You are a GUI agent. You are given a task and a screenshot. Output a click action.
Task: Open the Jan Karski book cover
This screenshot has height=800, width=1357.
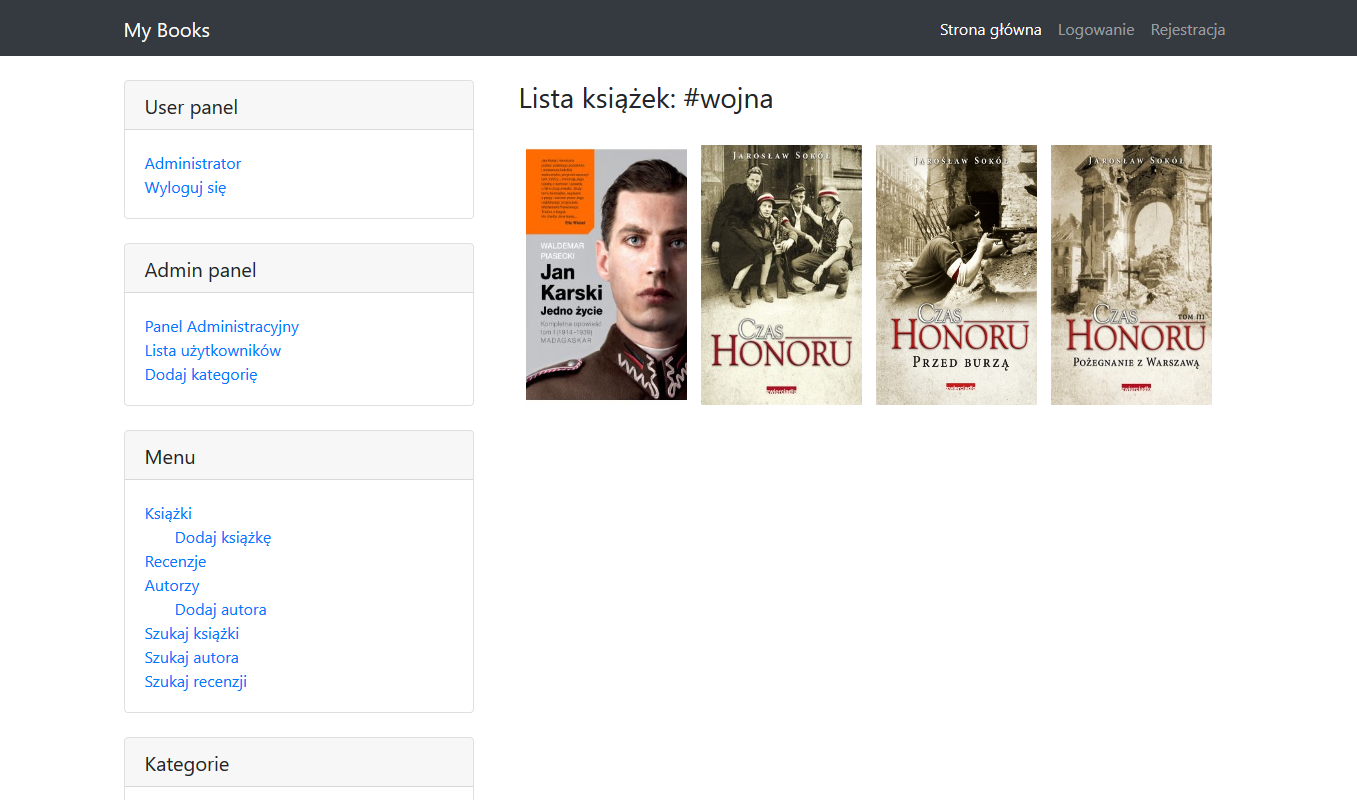pos(606,274)
